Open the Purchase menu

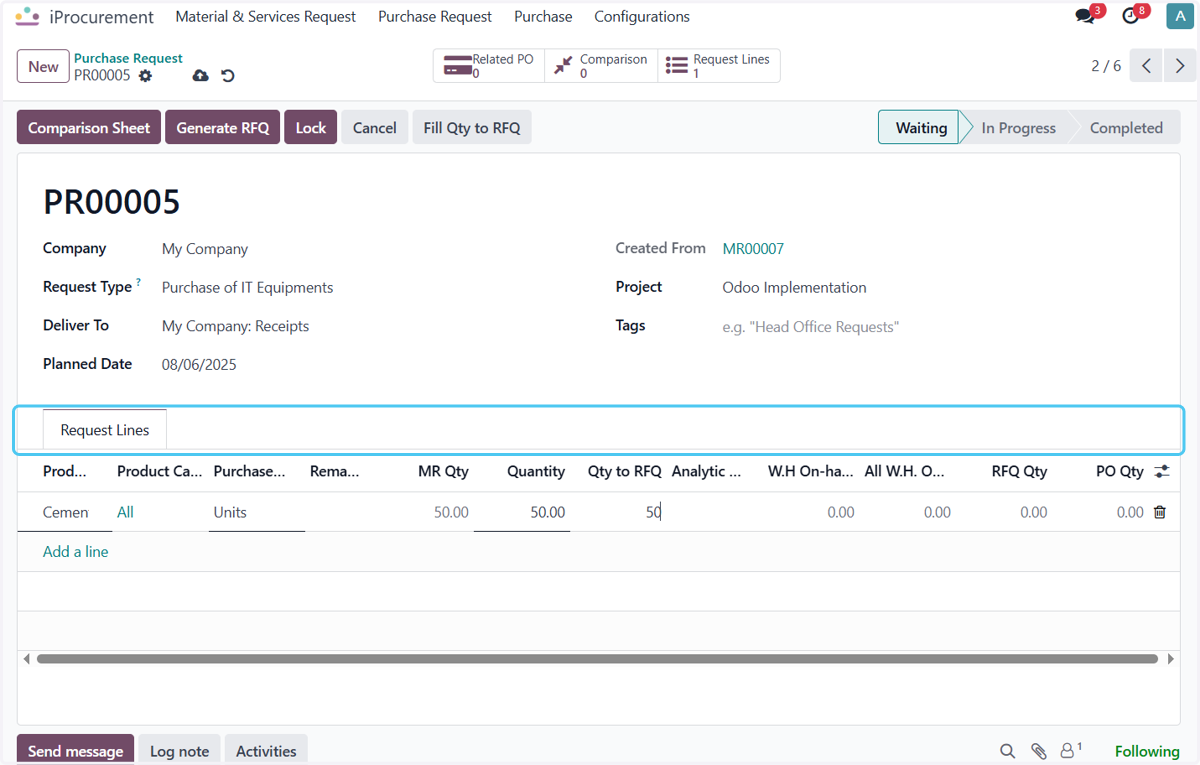tap(543, 17)
